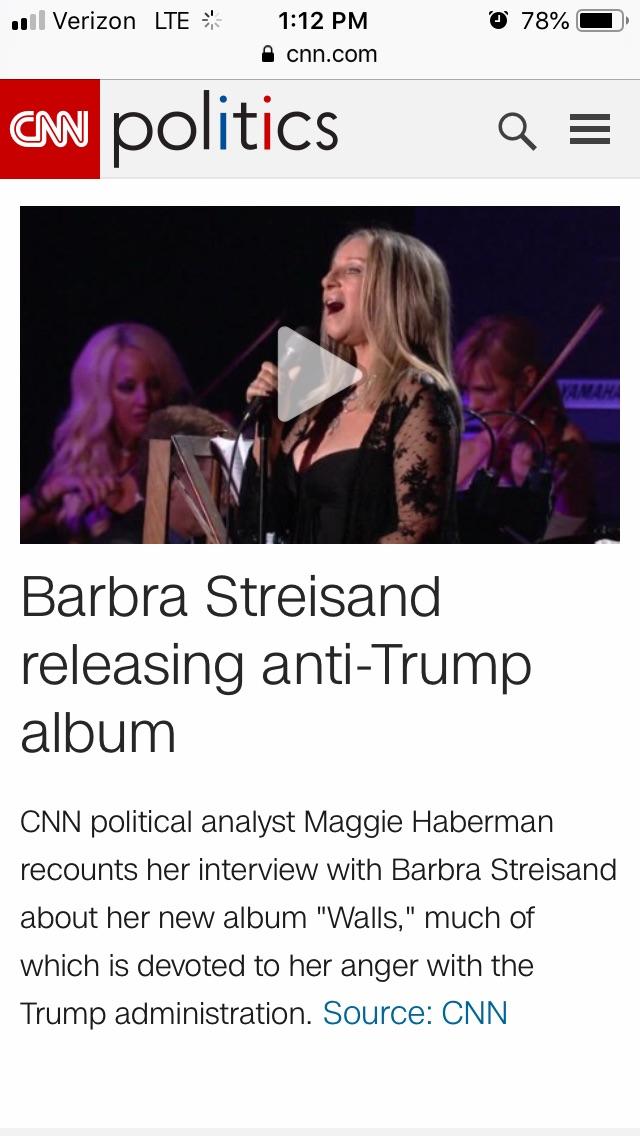This screenshot has width=640, height=1136.
Task: Tap the lock icon beside cnn.com
Action: tap(268, 54)
